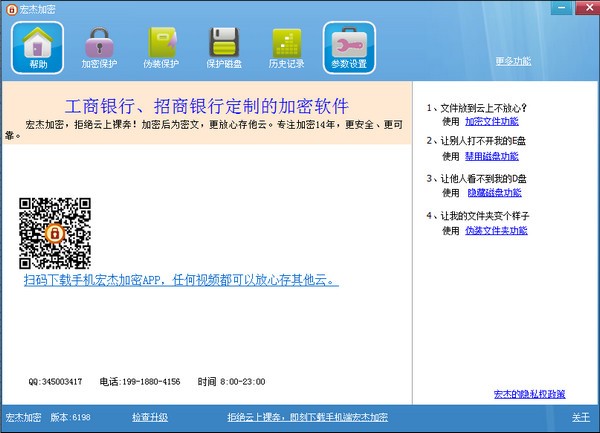Click the 关于 about link
600x433 pixels.
tap(580, 417)
